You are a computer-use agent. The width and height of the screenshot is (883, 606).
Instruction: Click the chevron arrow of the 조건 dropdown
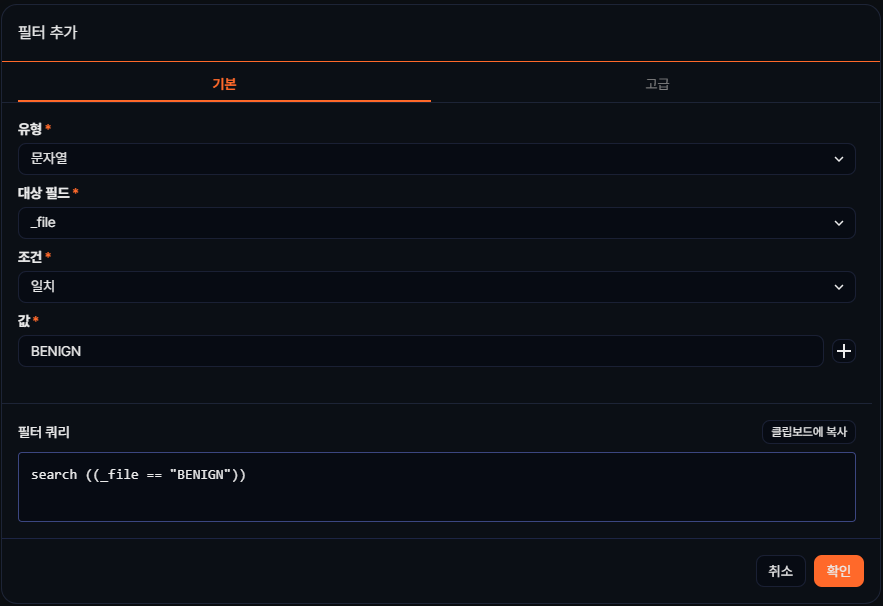tap(838, 287)
